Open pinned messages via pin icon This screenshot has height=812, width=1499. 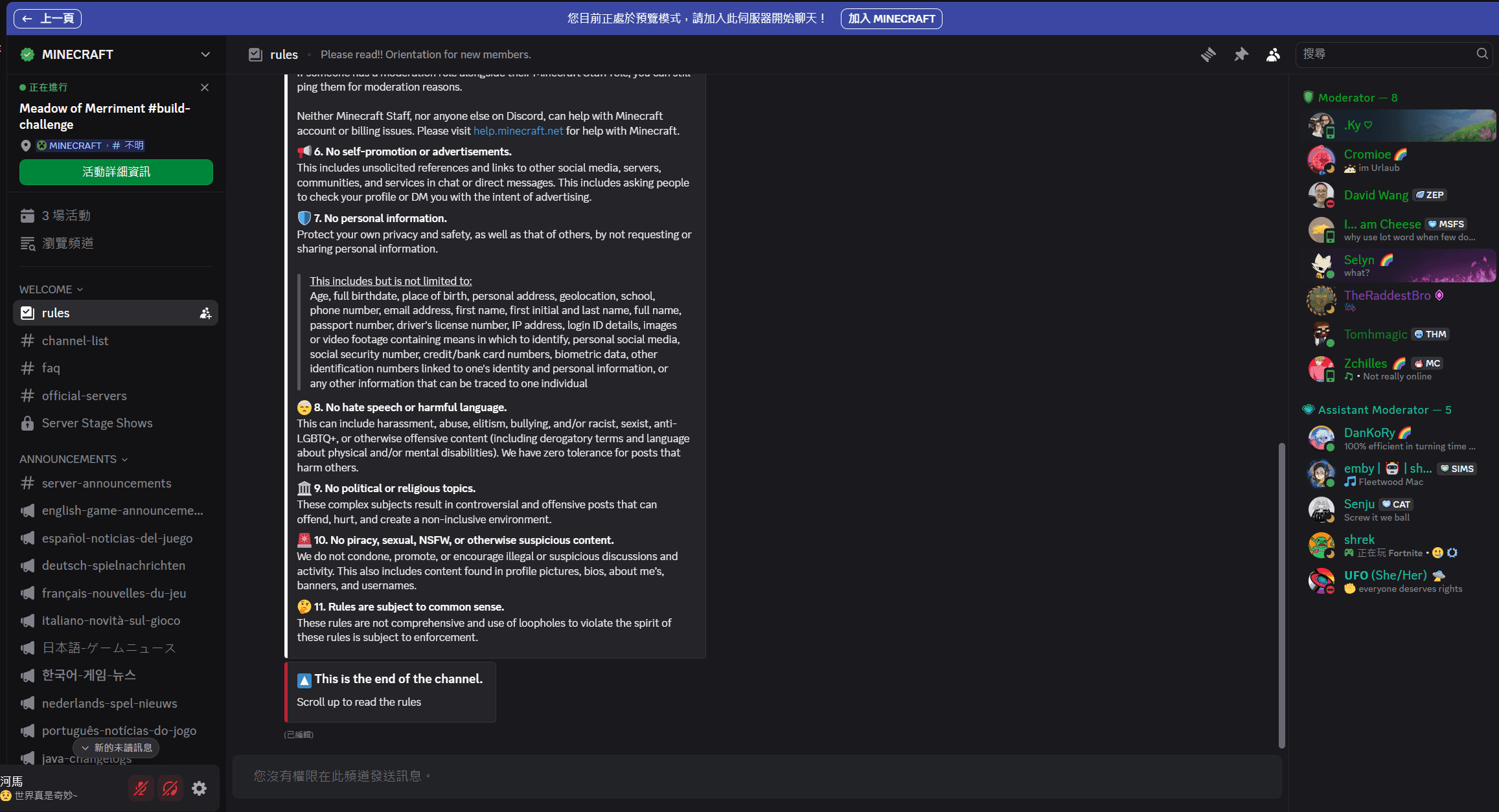tap(1241, 54)
